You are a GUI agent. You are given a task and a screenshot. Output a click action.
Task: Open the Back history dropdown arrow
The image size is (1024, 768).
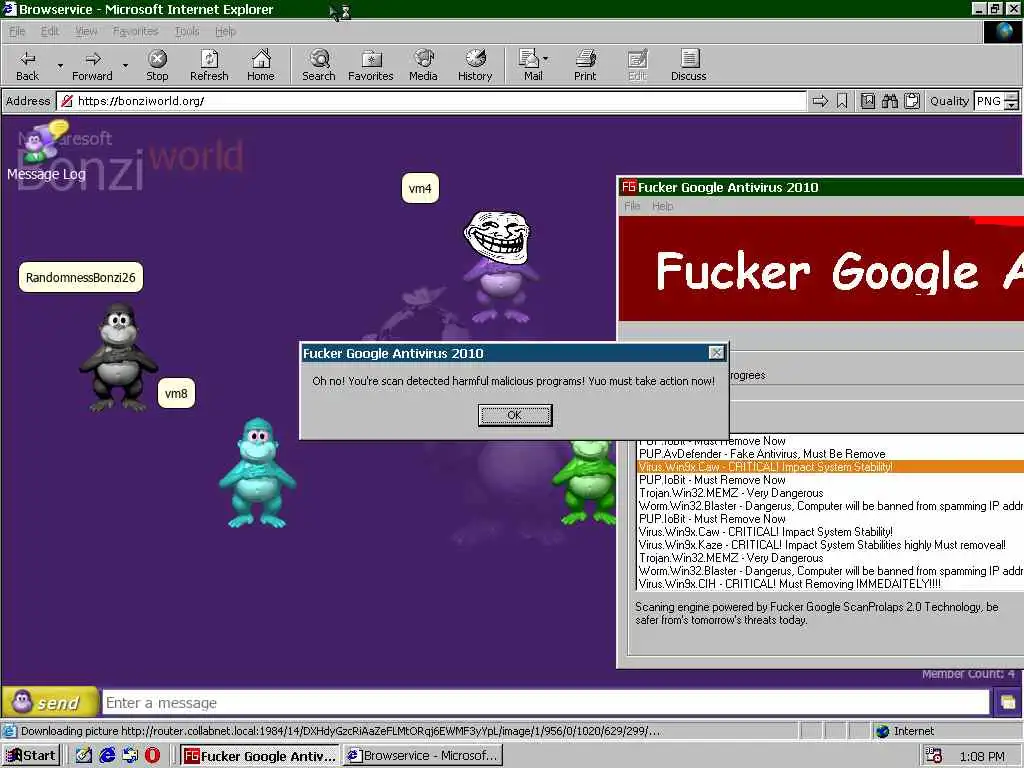[x=60, y=65]
